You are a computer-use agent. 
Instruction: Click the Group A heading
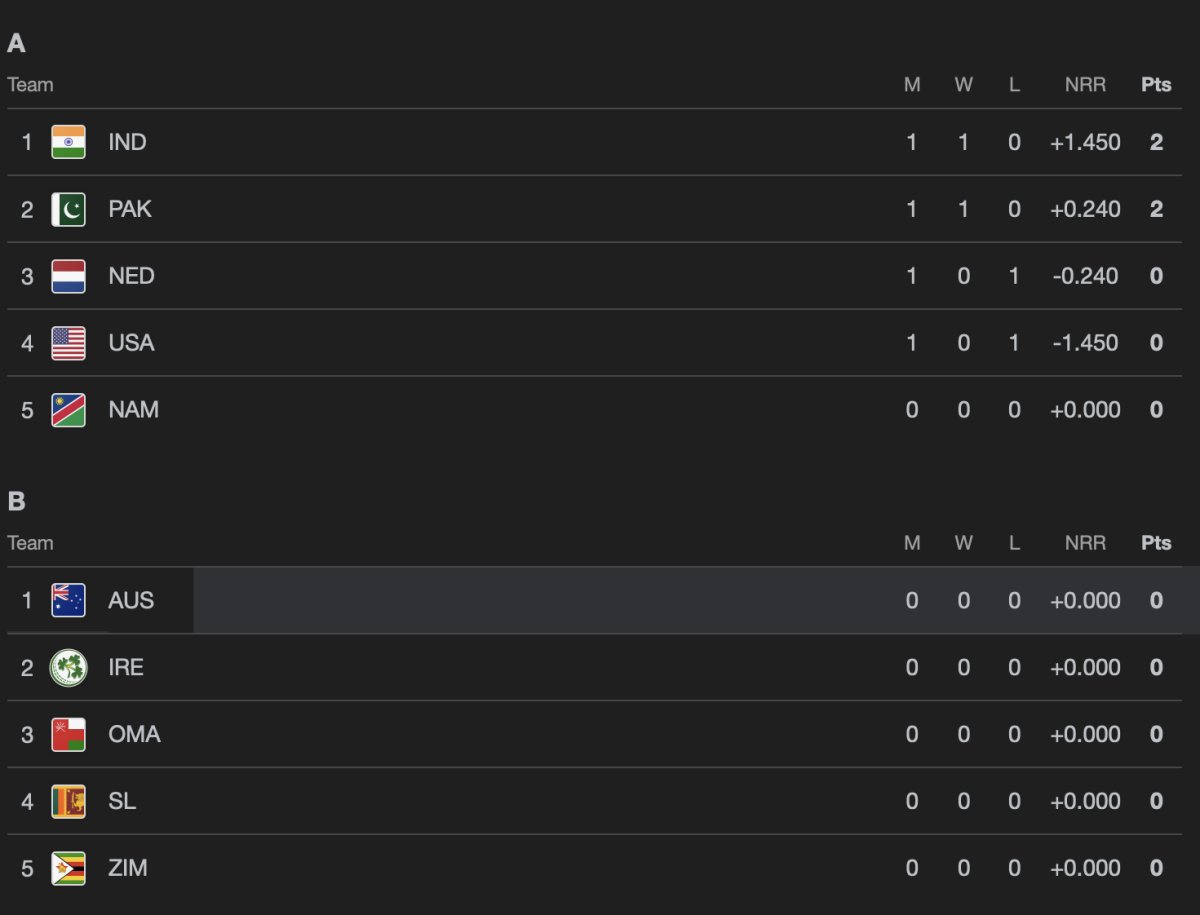pyautogui.click(x=16, y=43)
